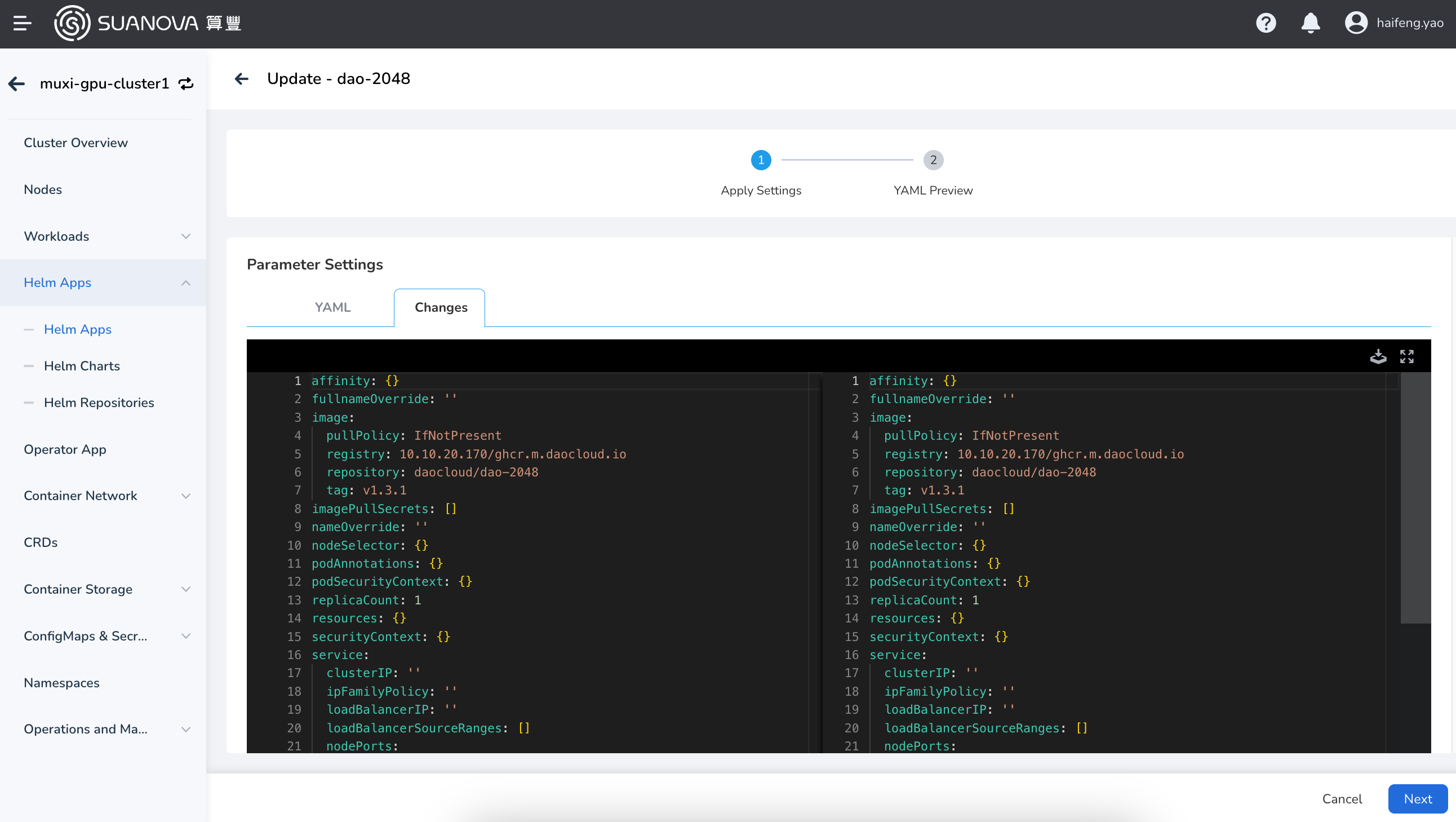This screenshot has width=1456, height=822.
Task: Click registry line in the left editor
Action: click(x=476, y=454)
